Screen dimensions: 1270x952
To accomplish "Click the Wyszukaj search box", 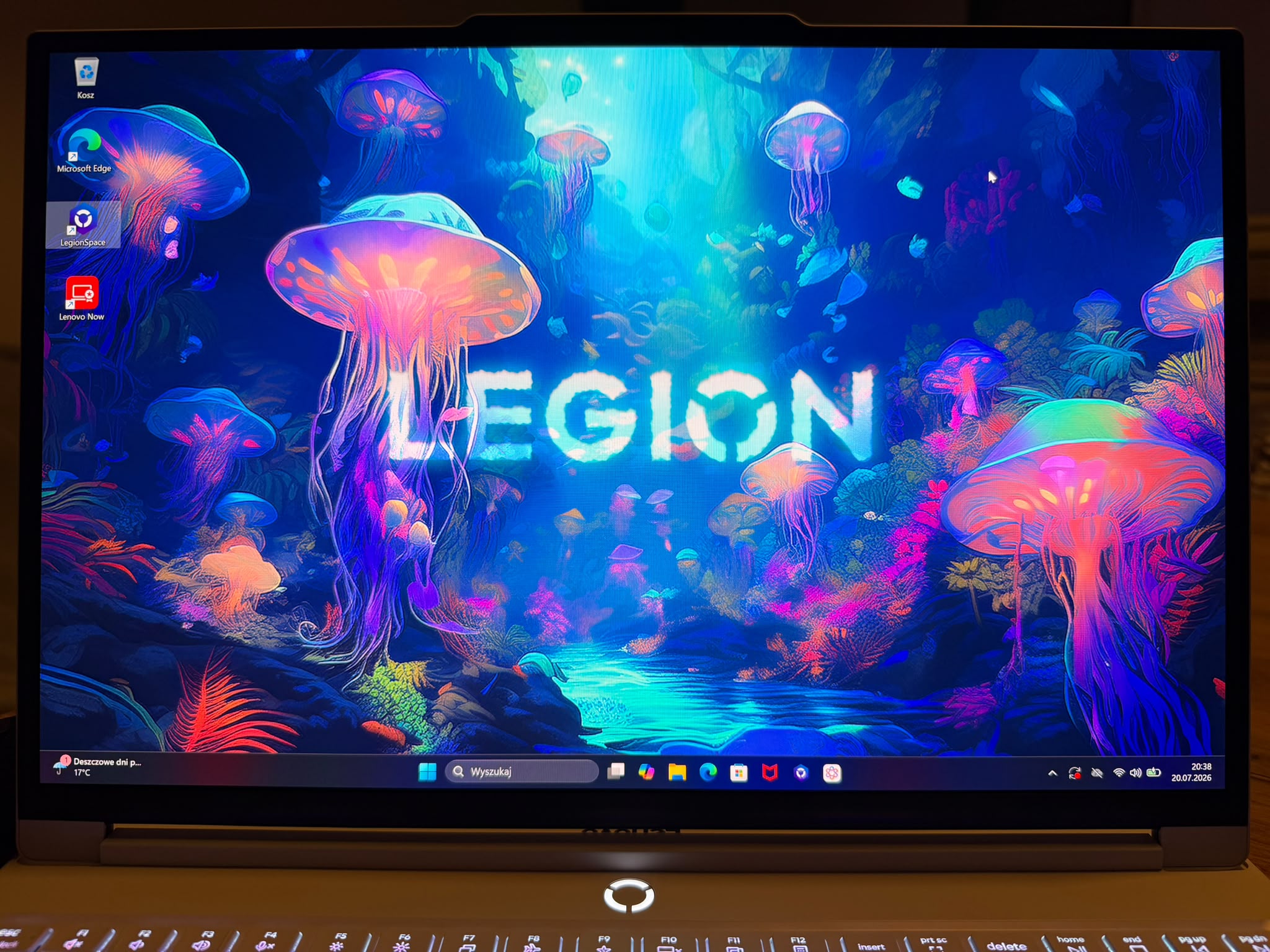I will [x=522, y=772].
